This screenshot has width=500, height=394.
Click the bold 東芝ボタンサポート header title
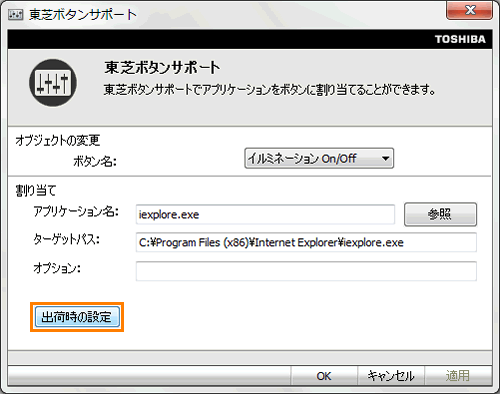click(x=162, y=68)
